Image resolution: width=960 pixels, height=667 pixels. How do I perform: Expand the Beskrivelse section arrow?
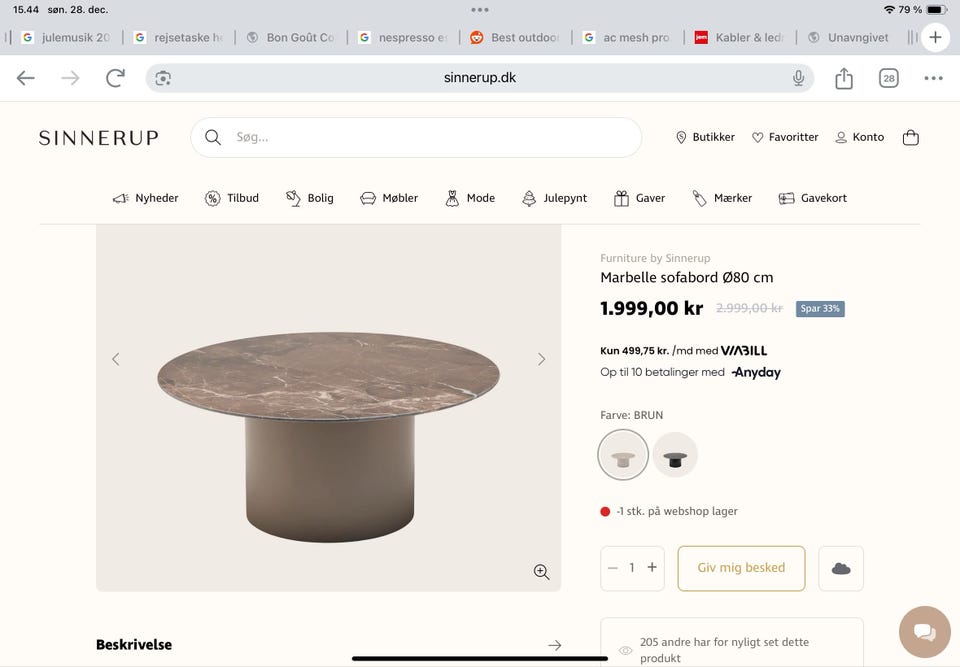[555, 645]
